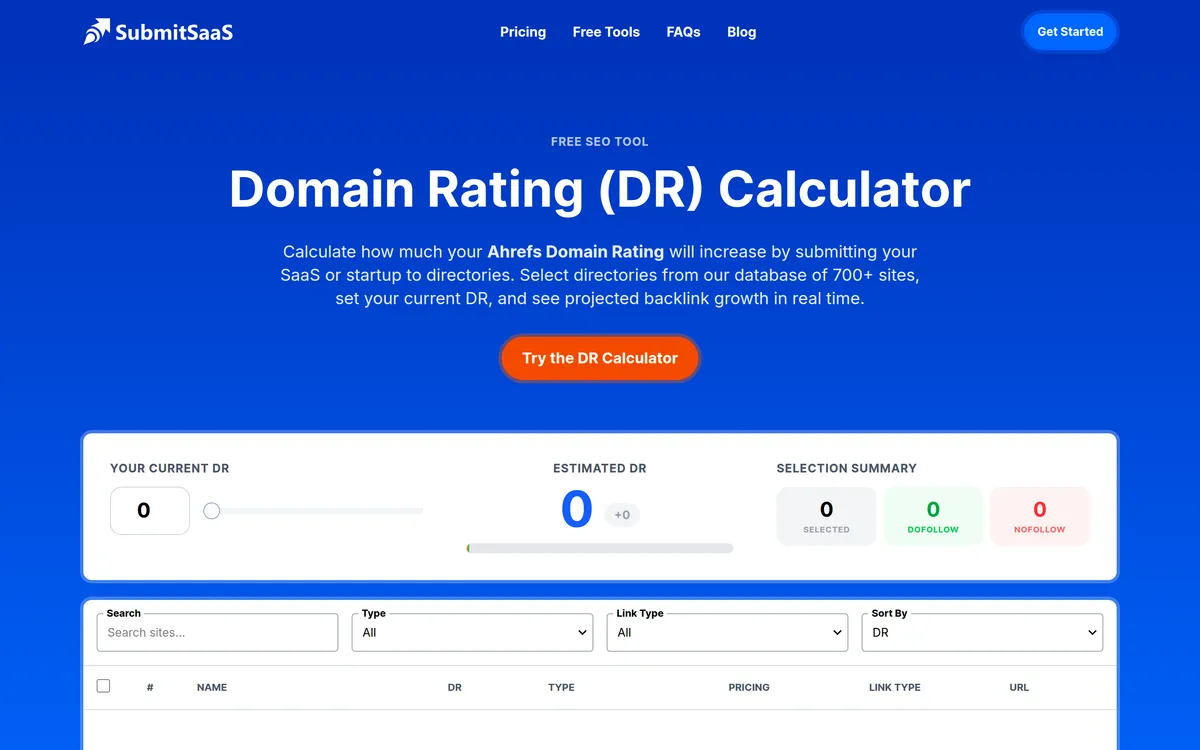Open the Pricing page
The image size is (1200, 750).
[x=523, y=32]
